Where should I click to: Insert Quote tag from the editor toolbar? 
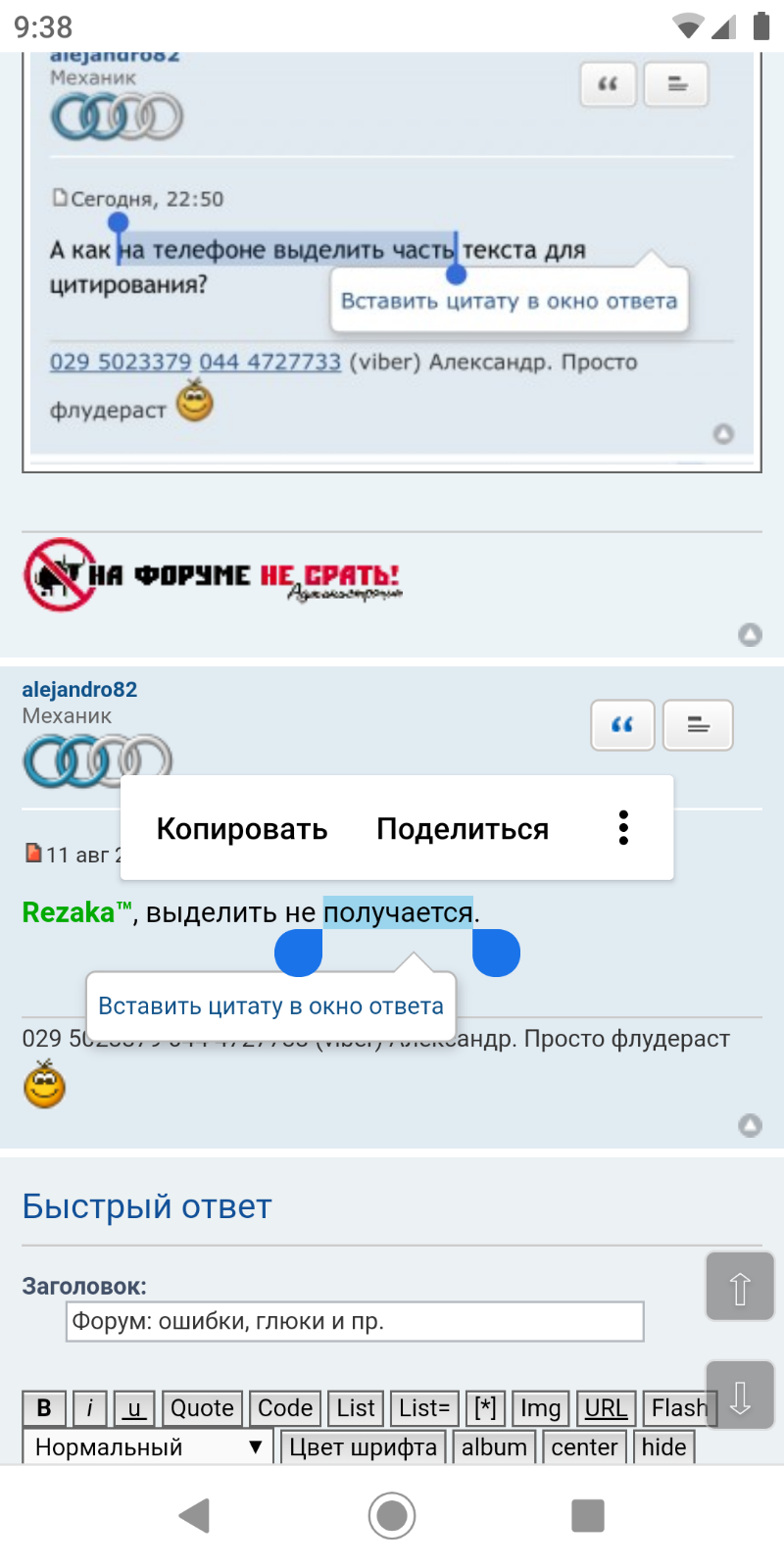[x=203, y=1408]
